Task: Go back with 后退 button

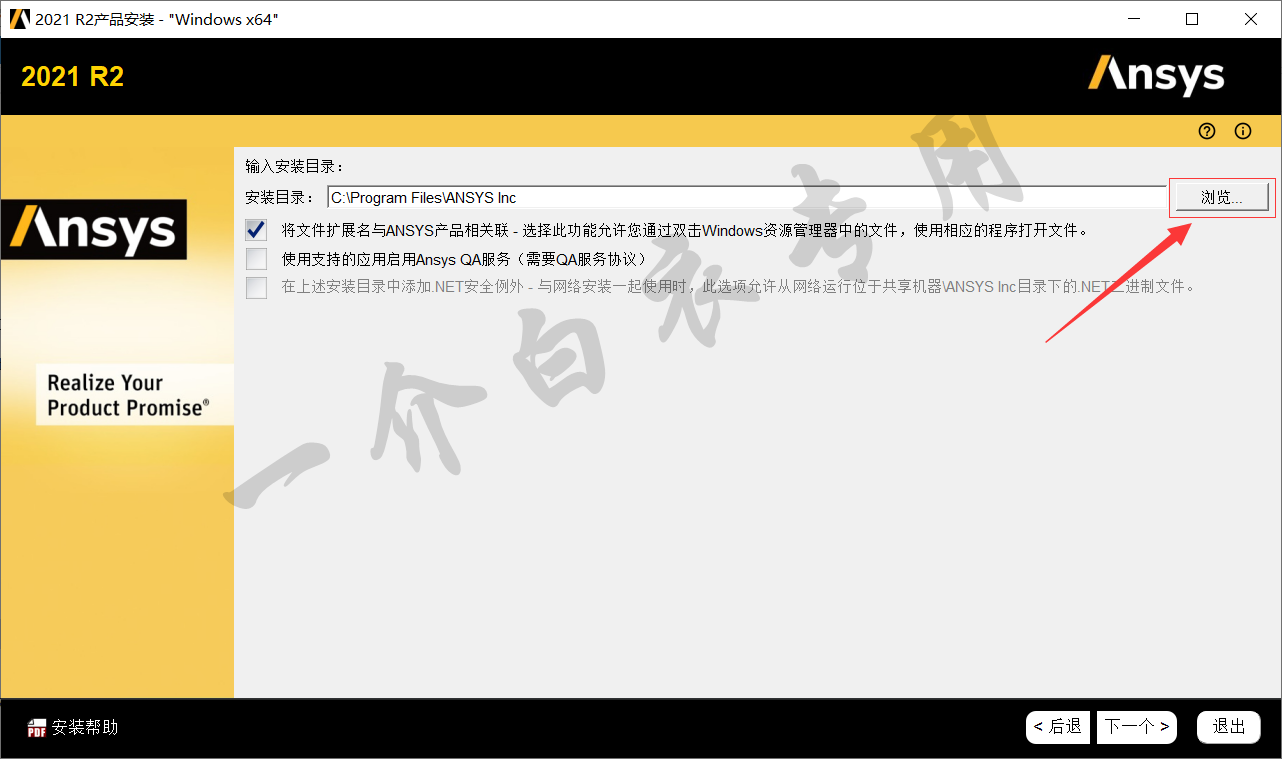Action: point(1058,727)
